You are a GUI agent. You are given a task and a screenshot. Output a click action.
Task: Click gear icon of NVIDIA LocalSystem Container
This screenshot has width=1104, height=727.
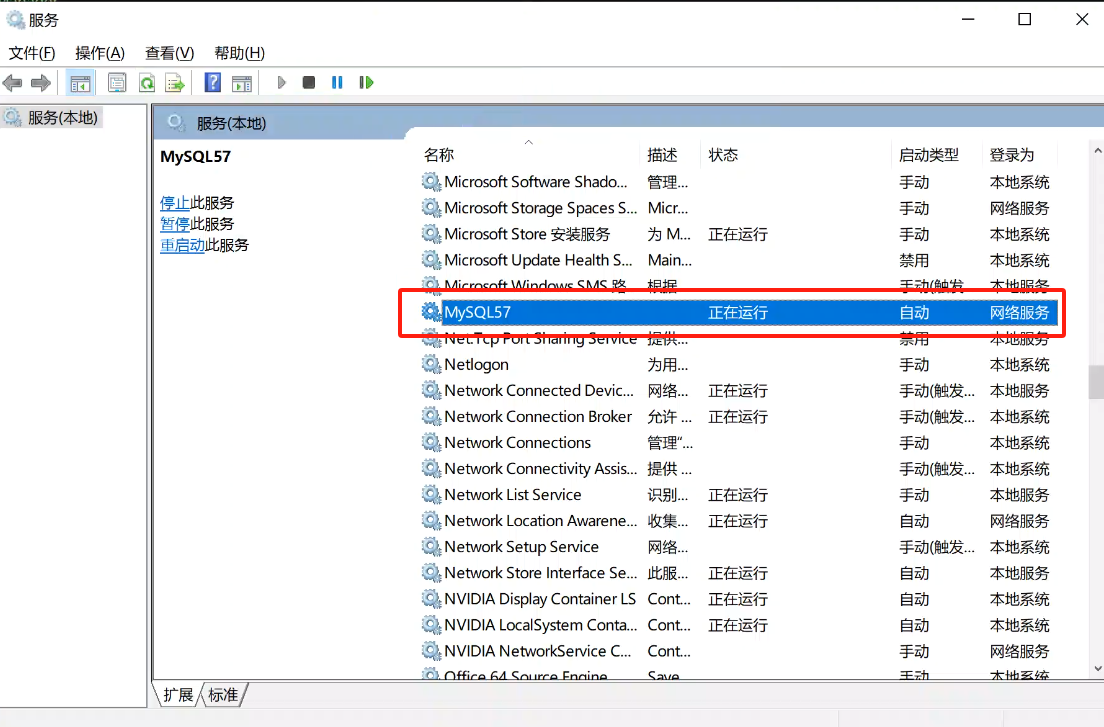coord(431,624)
